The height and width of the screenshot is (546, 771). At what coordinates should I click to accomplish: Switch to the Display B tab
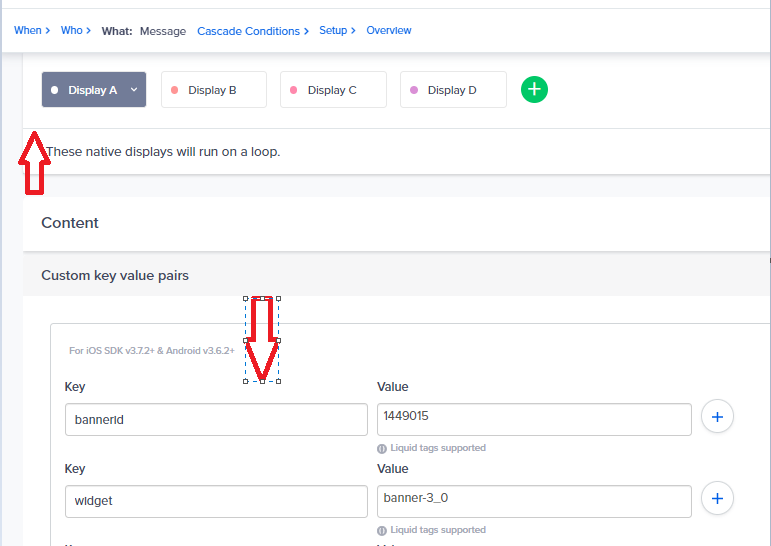(214, 90)
